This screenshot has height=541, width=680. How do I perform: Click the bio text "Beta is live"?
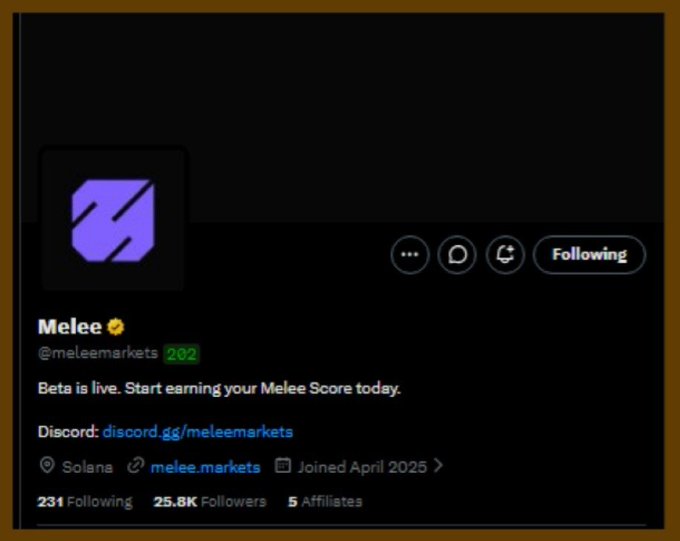click(x=78, y=388)
